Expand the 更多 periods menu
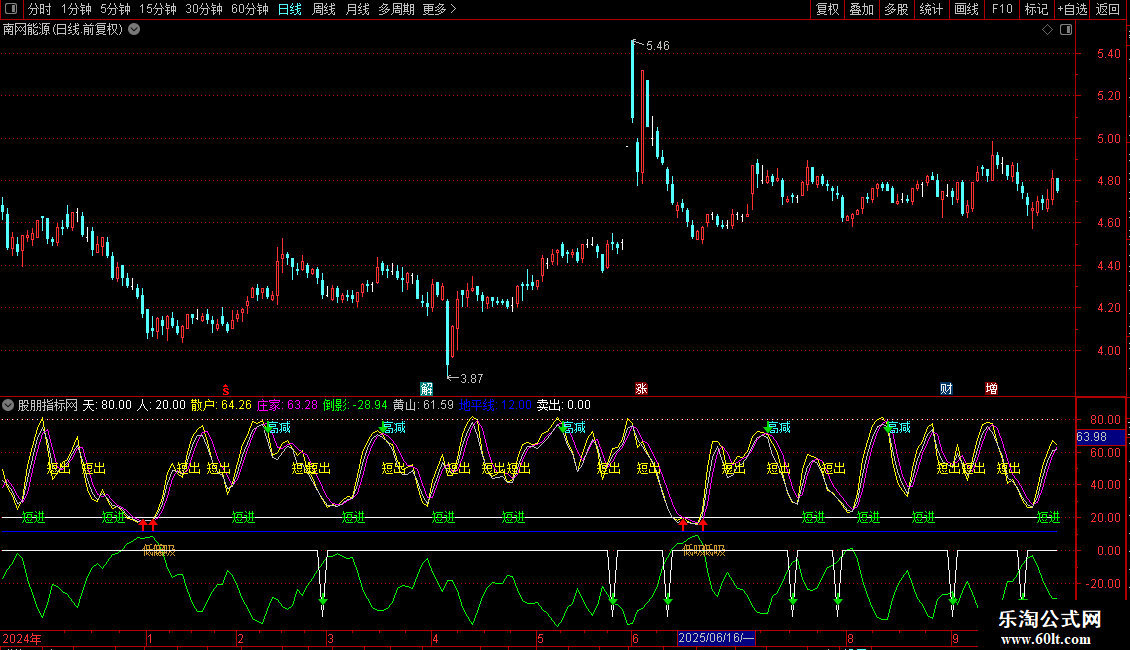Image resolution: width=1130 pixels, height=650 pixels. coord(439,10)
